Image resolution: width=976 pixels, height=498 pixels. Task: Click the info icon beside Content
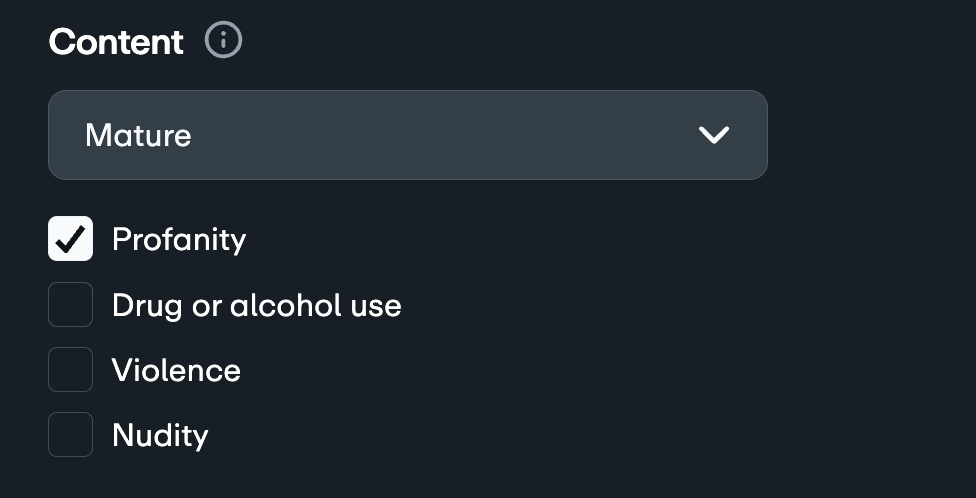pyautogui.click(x=224, y=41)
